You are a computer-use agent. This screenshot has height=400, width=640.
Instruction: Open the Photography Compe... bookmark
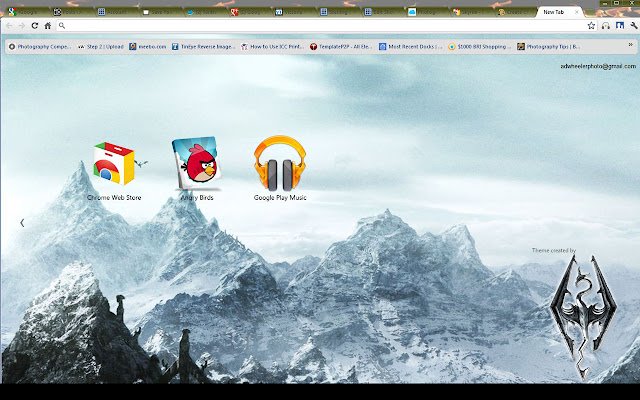click(40, 47)
